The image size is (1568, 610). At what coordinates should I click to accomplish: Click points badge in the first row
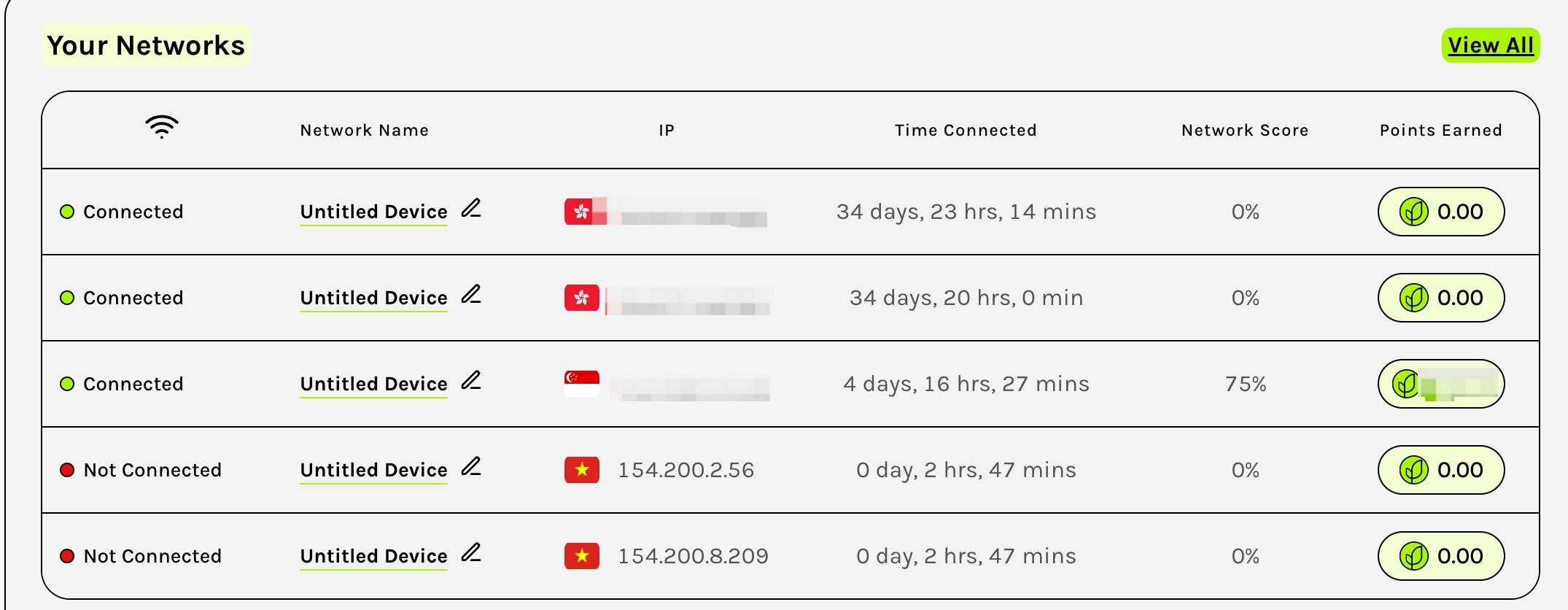point(1440,212)
